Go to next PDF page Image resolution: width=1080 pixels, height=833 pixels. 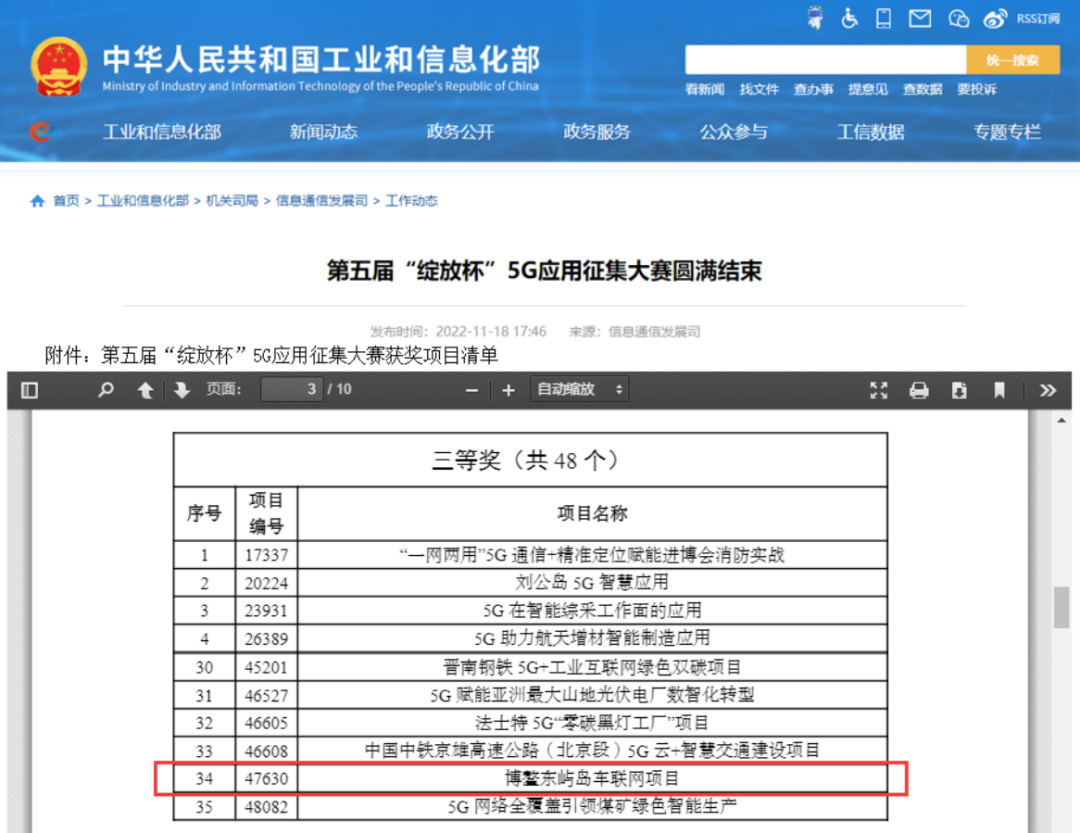(181, 390)
